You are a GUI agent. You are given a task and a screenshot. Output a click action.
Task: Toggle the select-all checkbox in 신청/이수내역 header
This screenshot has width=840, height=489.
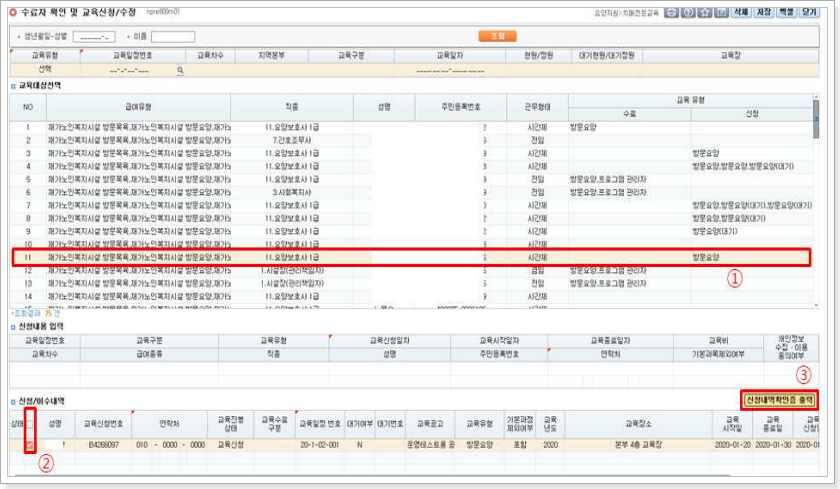[x=30, y=424]
